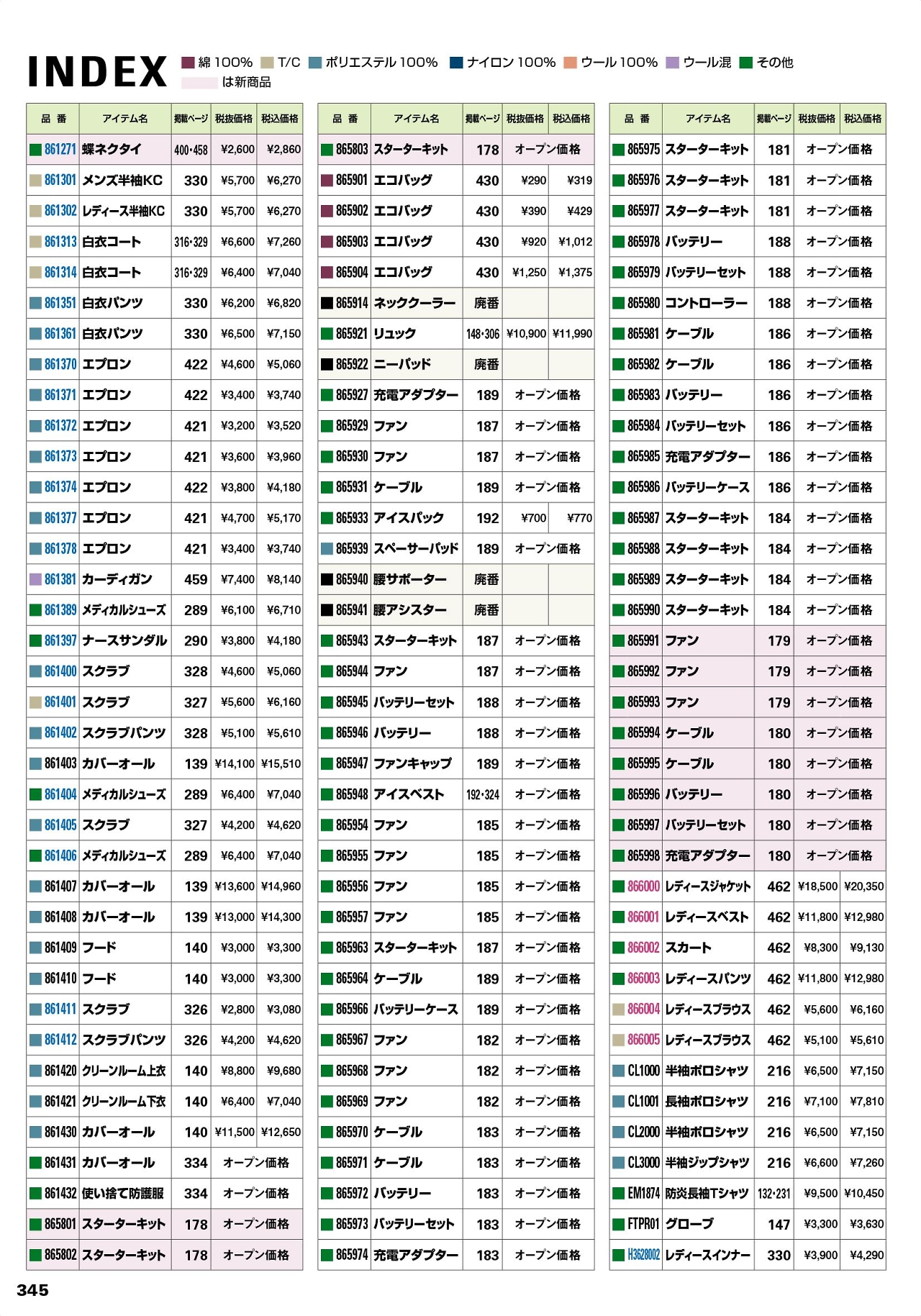This screenshot has height=1316, width=921.
Task: Click the green marker beside FTPR01 グローブ
Action: click(x=619, y=1224)
